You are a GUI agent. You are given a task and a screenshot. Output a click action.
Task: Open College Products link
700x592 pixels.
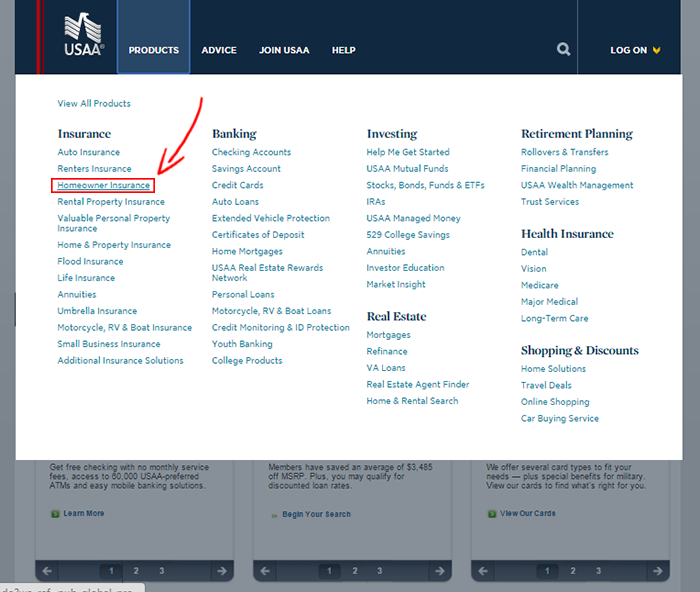pyautogui.click(x=247, y=361)
